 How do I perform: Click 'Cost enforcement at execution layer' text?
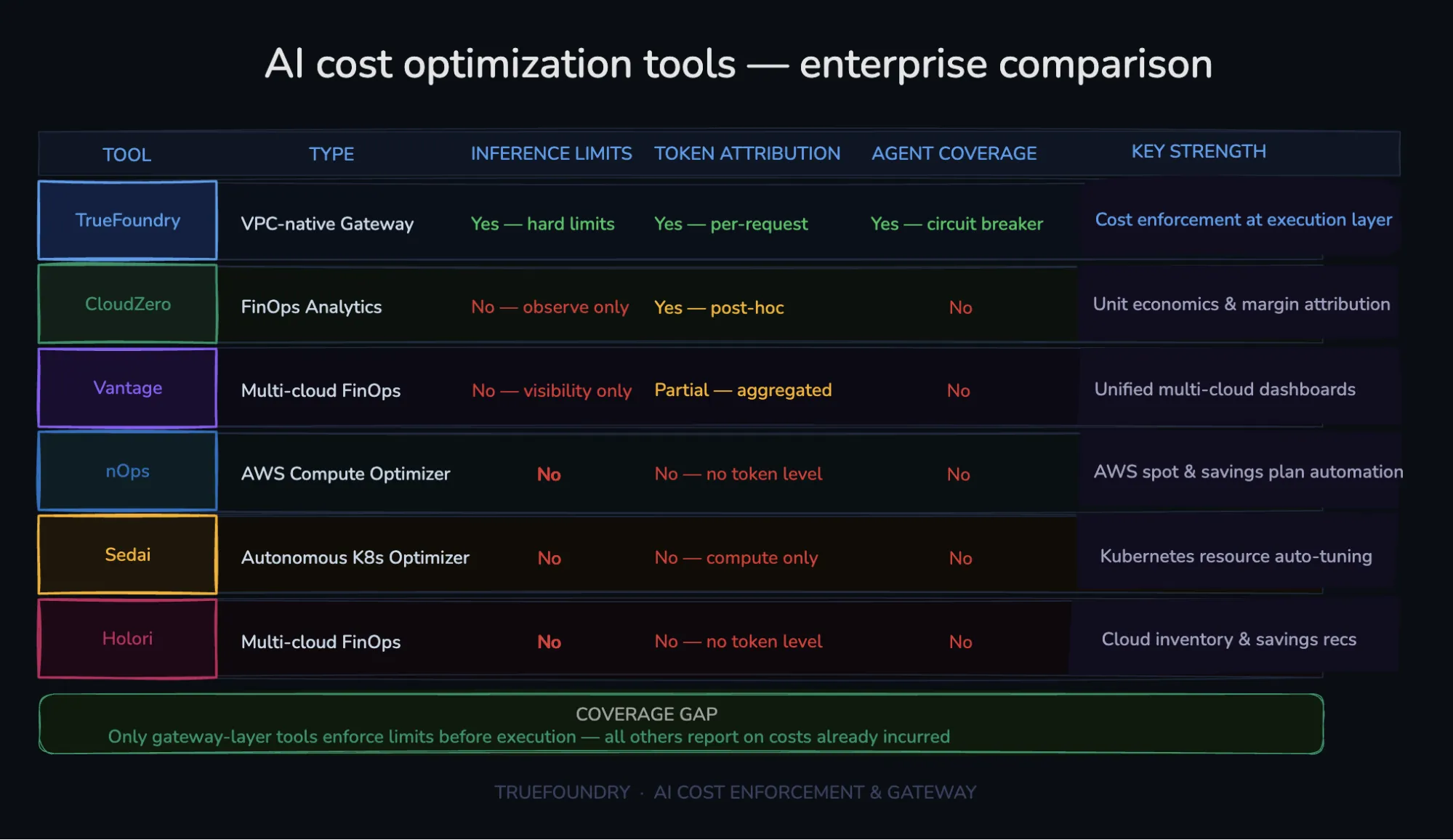[x=1244, y=219]
